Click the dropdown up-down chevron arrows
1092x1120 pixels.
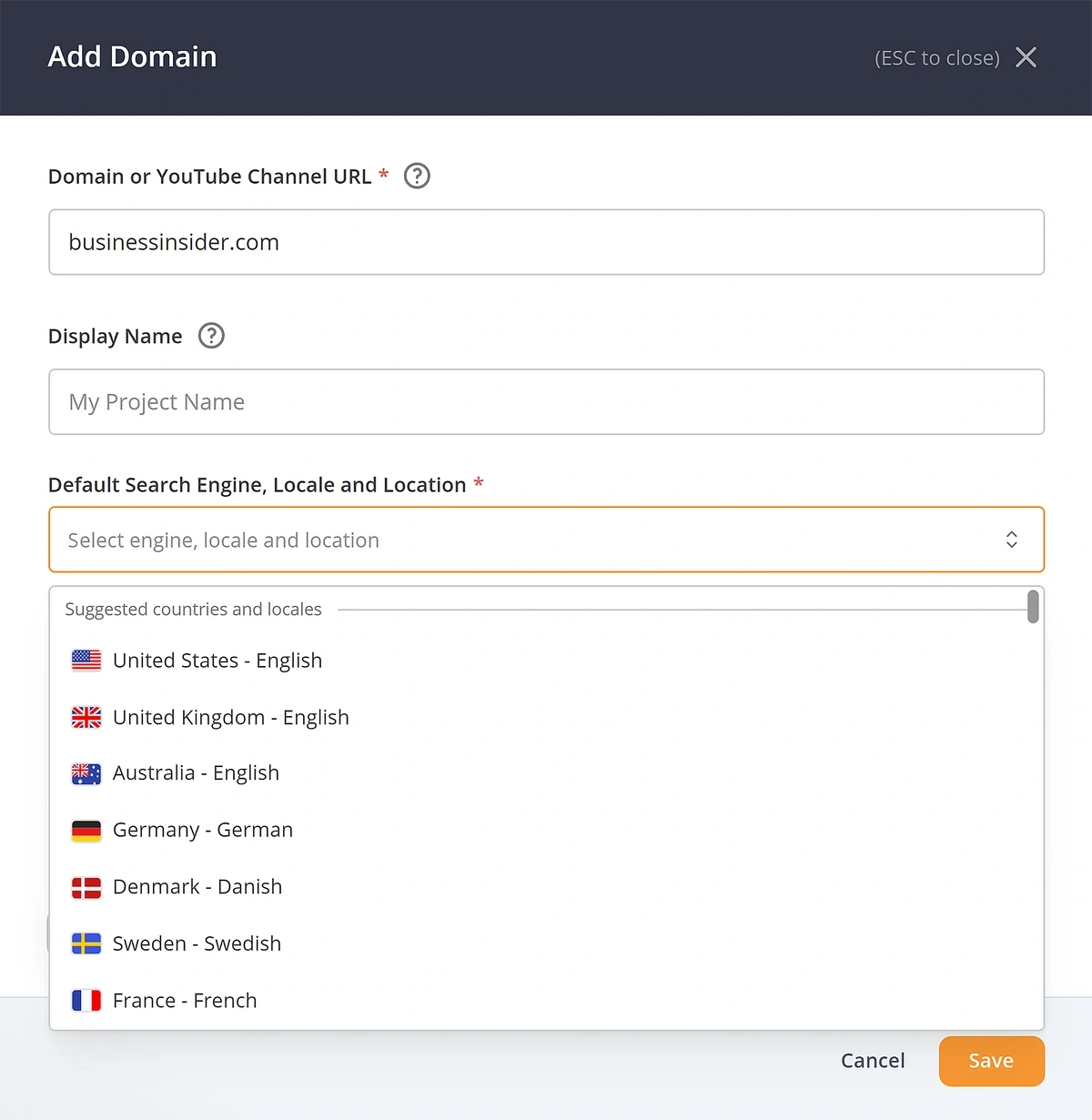1011,540
